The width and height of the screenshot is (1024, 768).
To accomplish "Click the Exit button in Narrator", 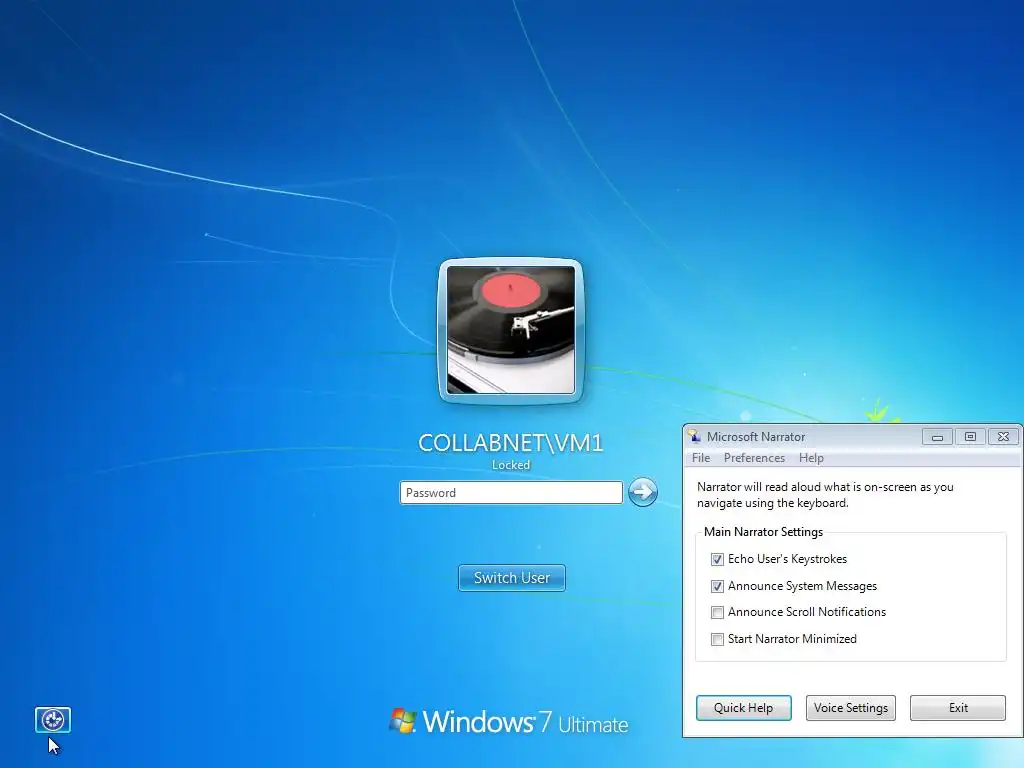I will tap(958, 708).
